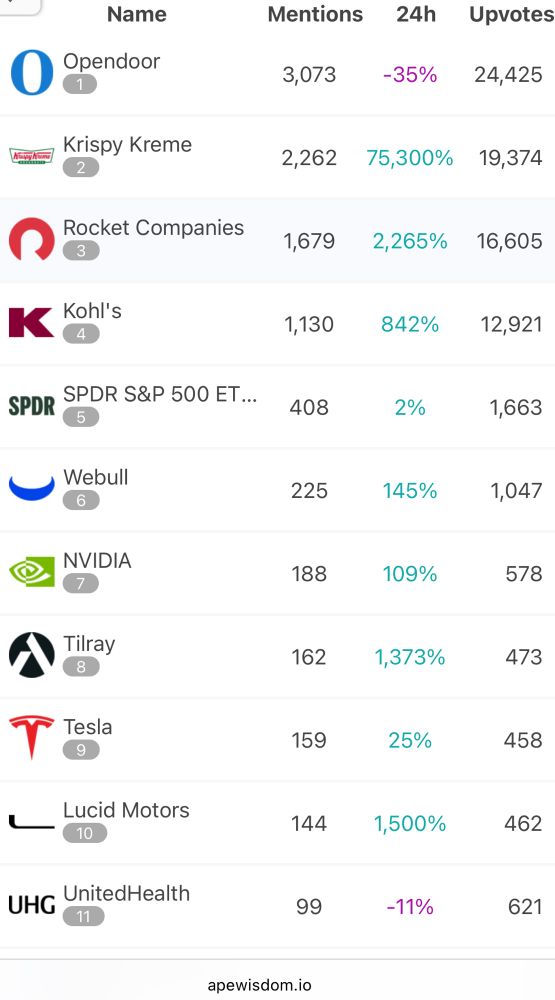Sort by the Upvotes column header

512,14
